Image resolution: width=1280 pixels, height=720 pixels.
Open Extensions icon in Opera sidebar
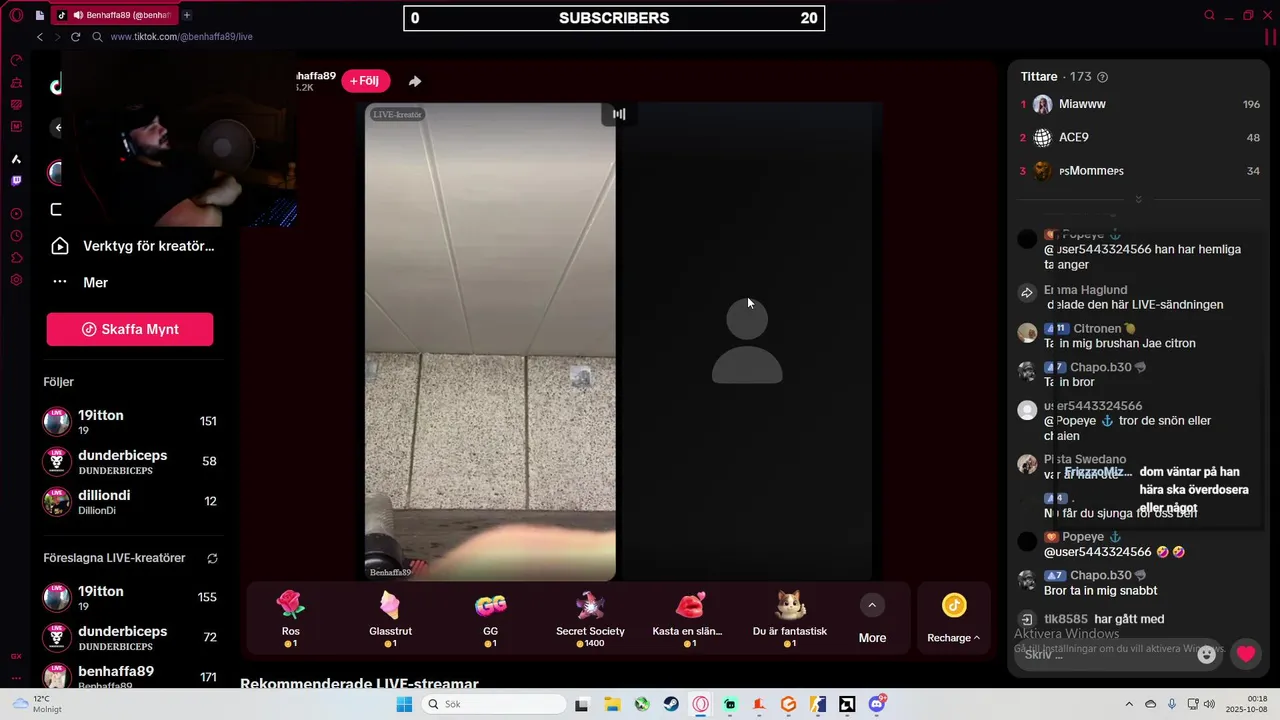(x=16, y=258)
